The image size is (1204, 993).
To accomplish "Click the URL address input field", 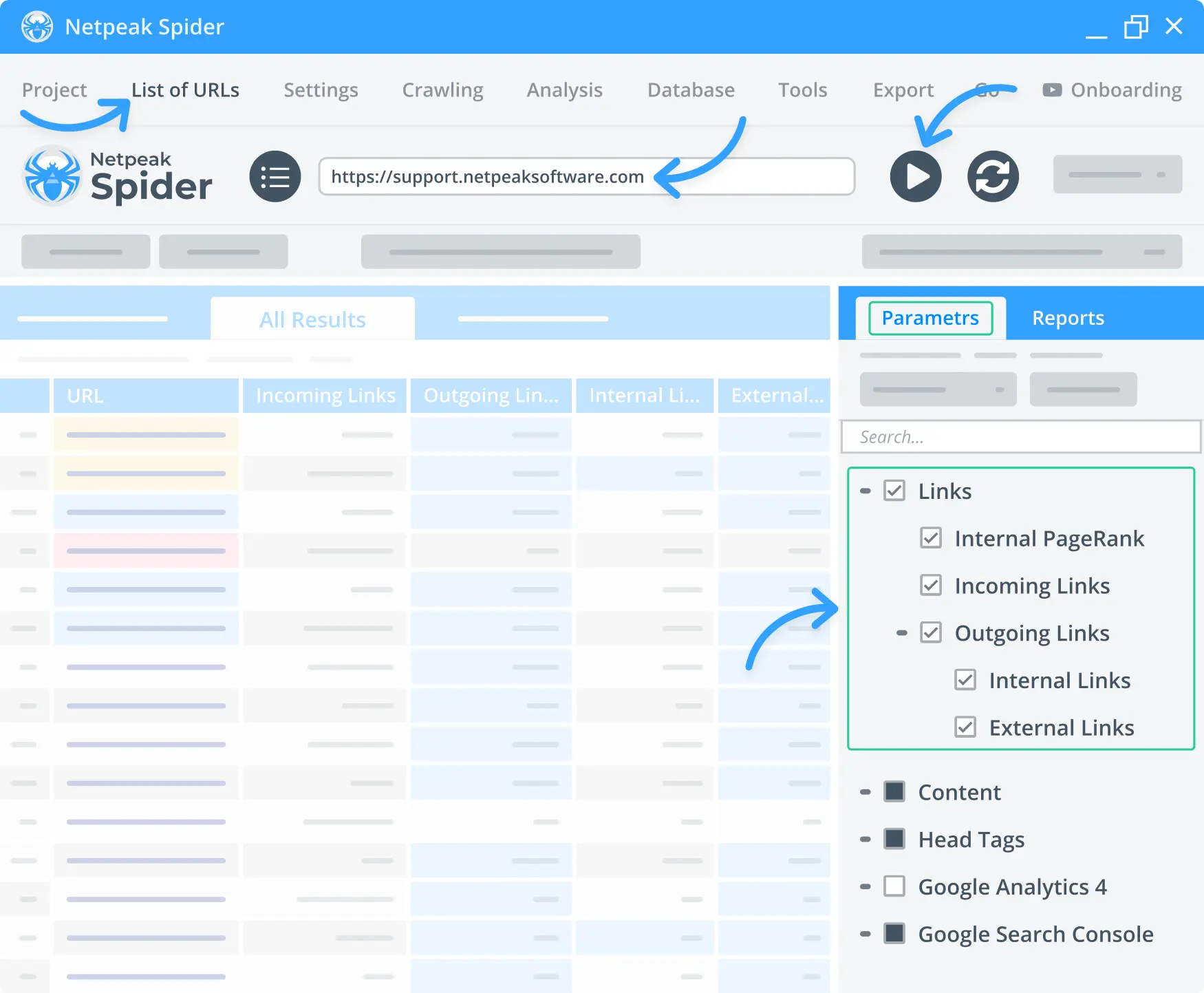I will 587,177.
